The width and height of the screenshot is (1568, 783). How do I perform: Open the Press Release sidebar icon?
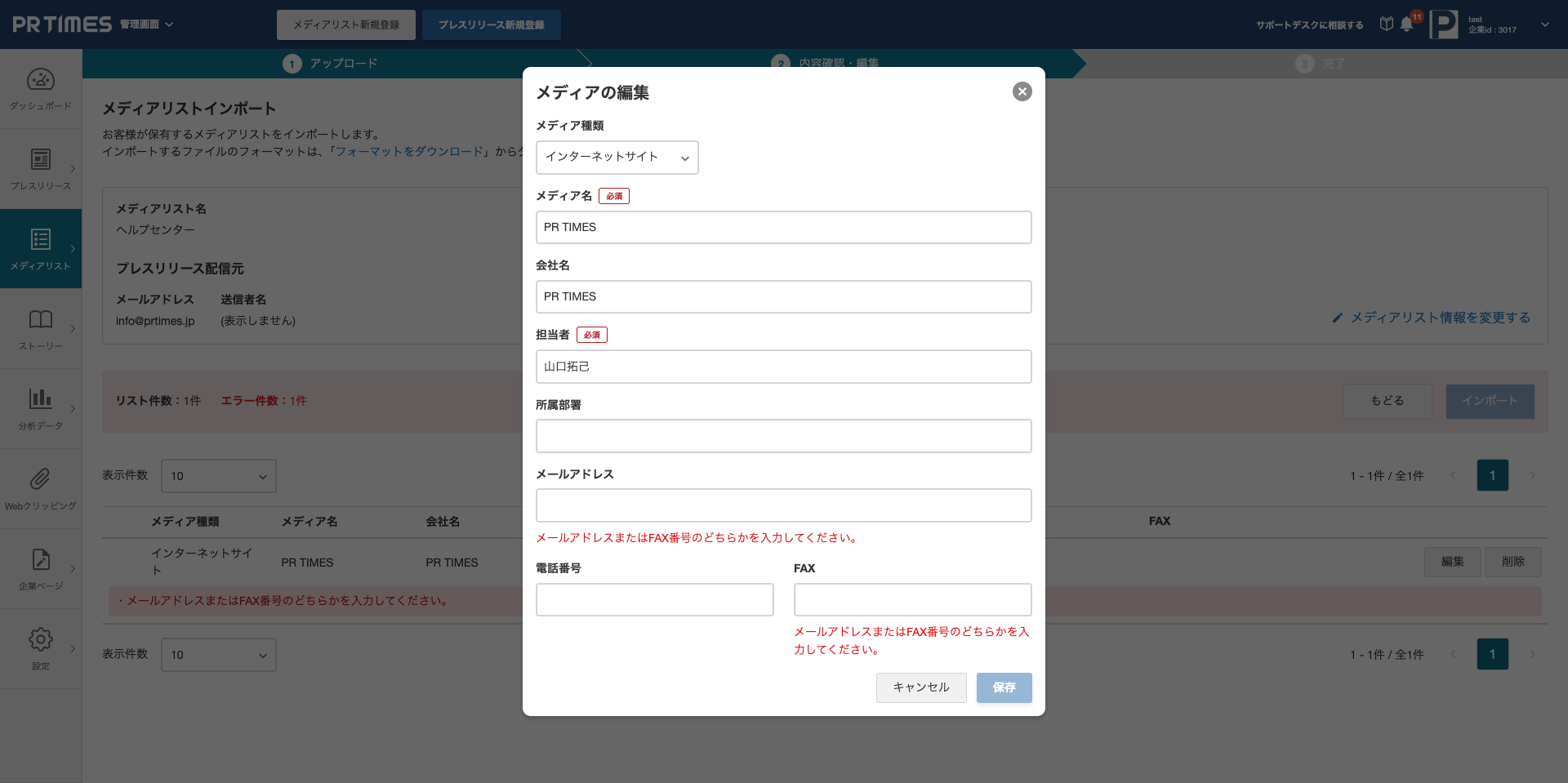click(41, 159)
